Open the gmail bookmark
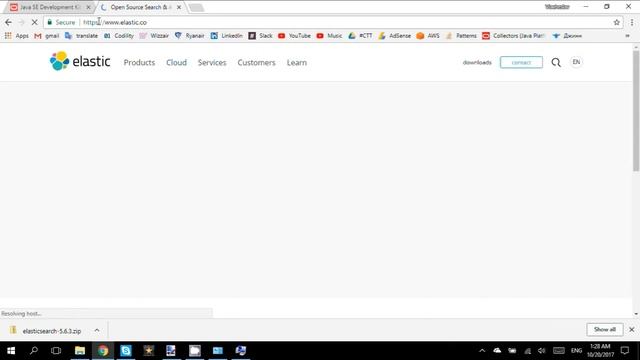The height and width of the screenshot is (360, 640). pyautogui.click(x=47, y=36)
